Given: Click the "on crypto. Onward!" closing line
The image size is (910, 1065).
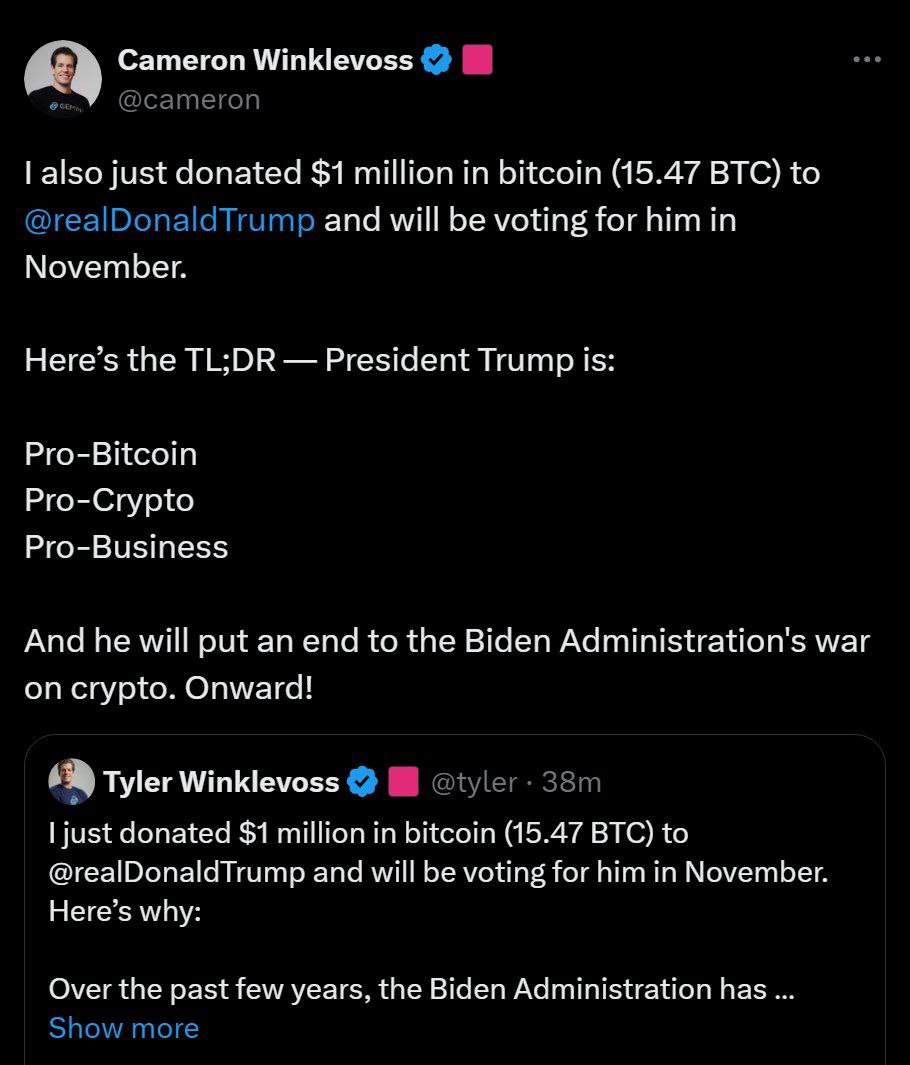Looking at the screenshot, I should 168,689.
